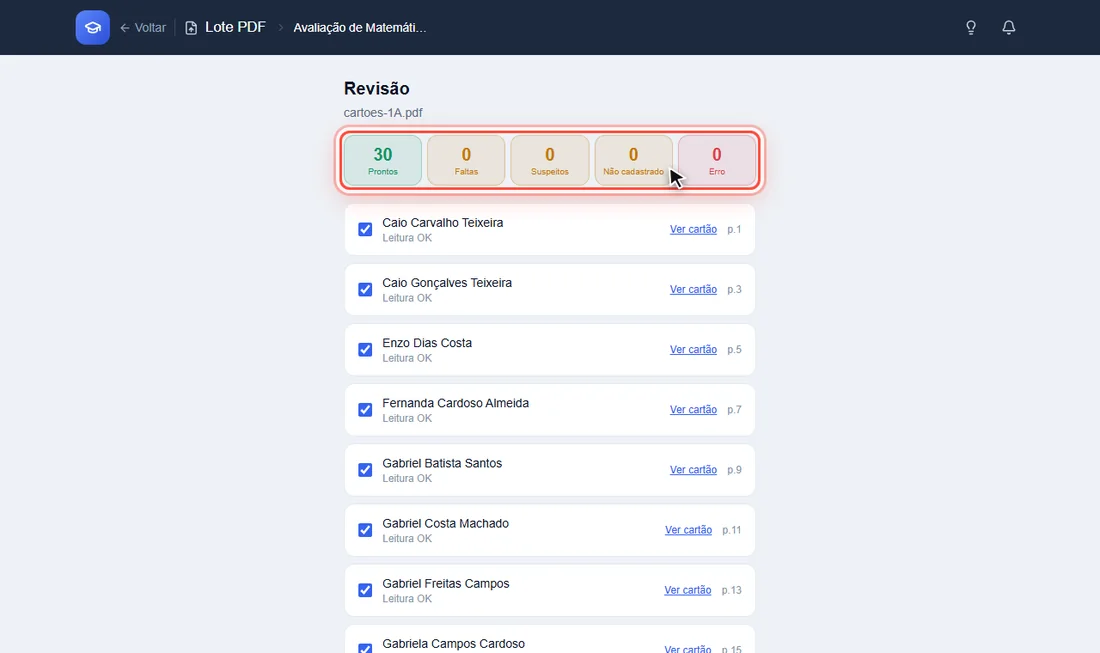The width and height of the screenshot is (1100, 653).
Task: Click the PDF upload file icon
Action: click(x=191, y=28)
